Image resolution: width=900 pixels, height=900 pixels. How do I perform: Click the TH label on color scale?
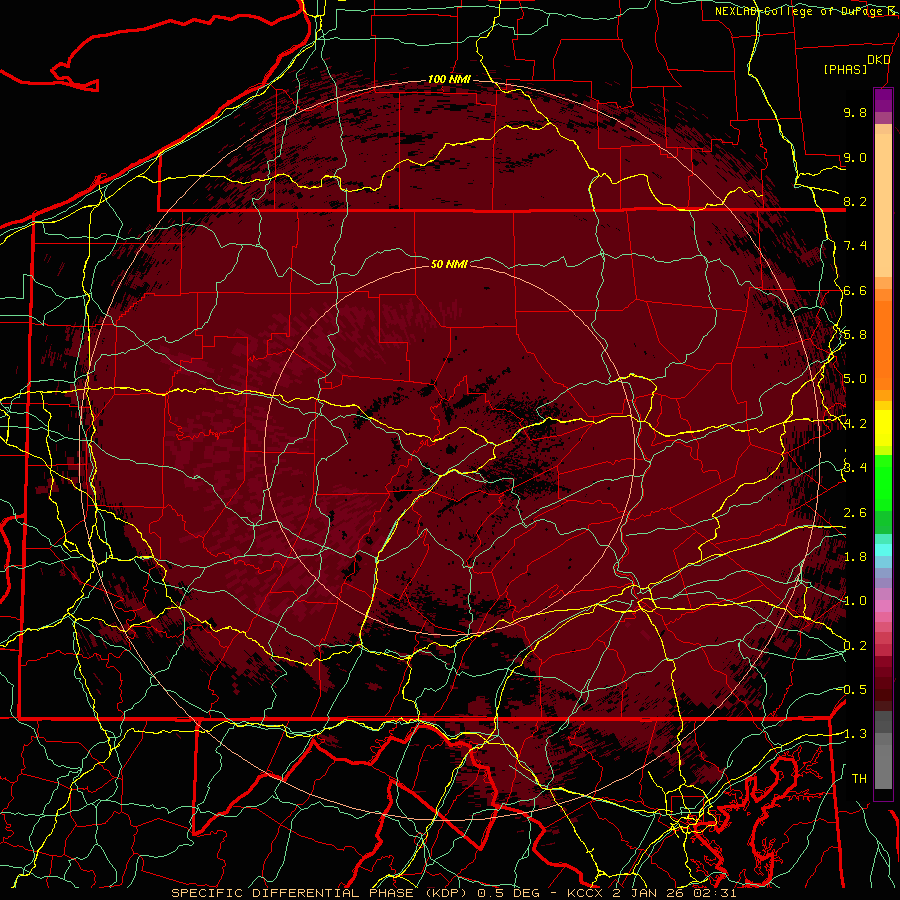pyautogui.click(x=859, y=779)
